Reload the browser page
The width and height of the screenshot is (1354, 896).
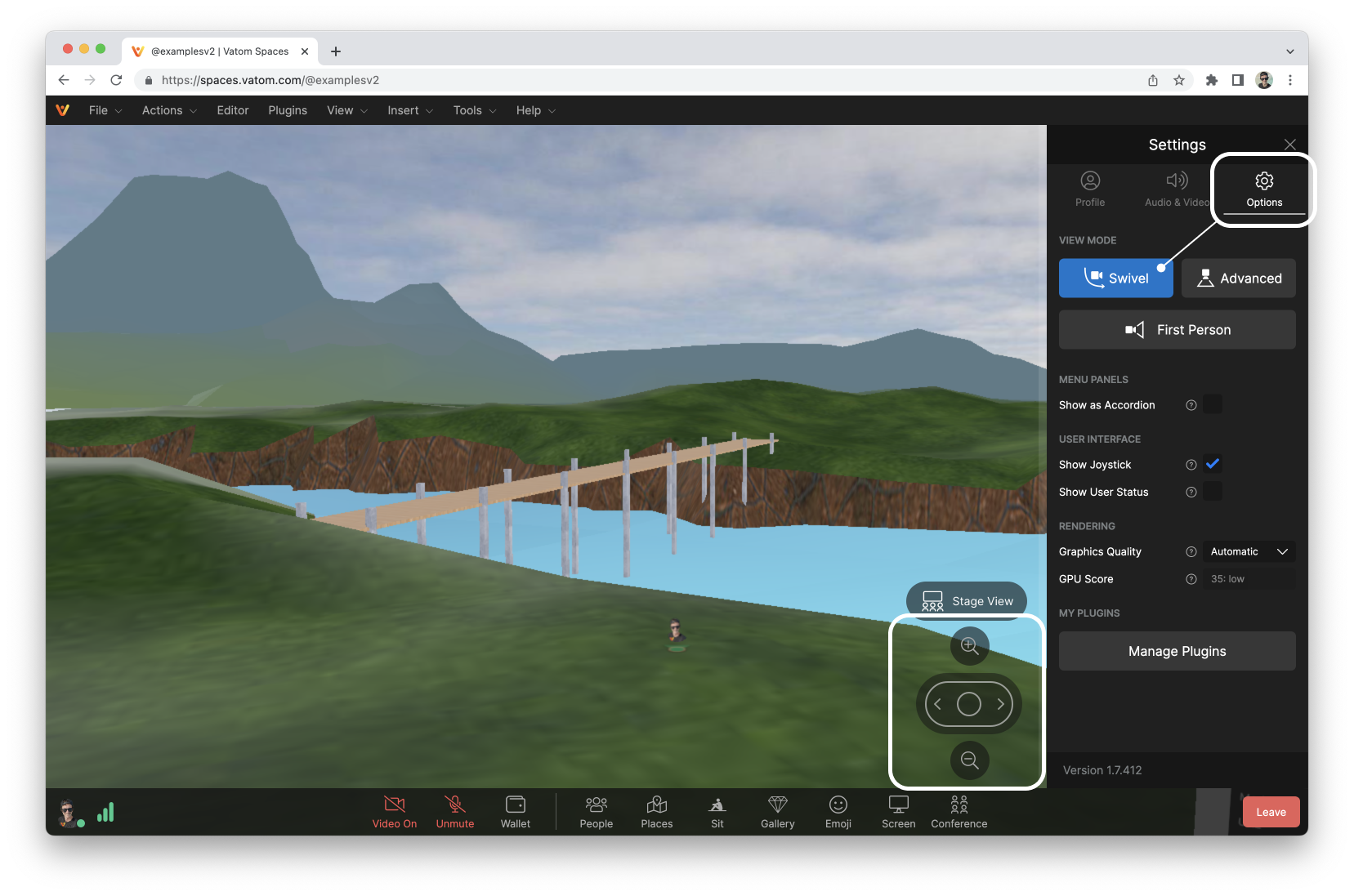tap(116, 80)
